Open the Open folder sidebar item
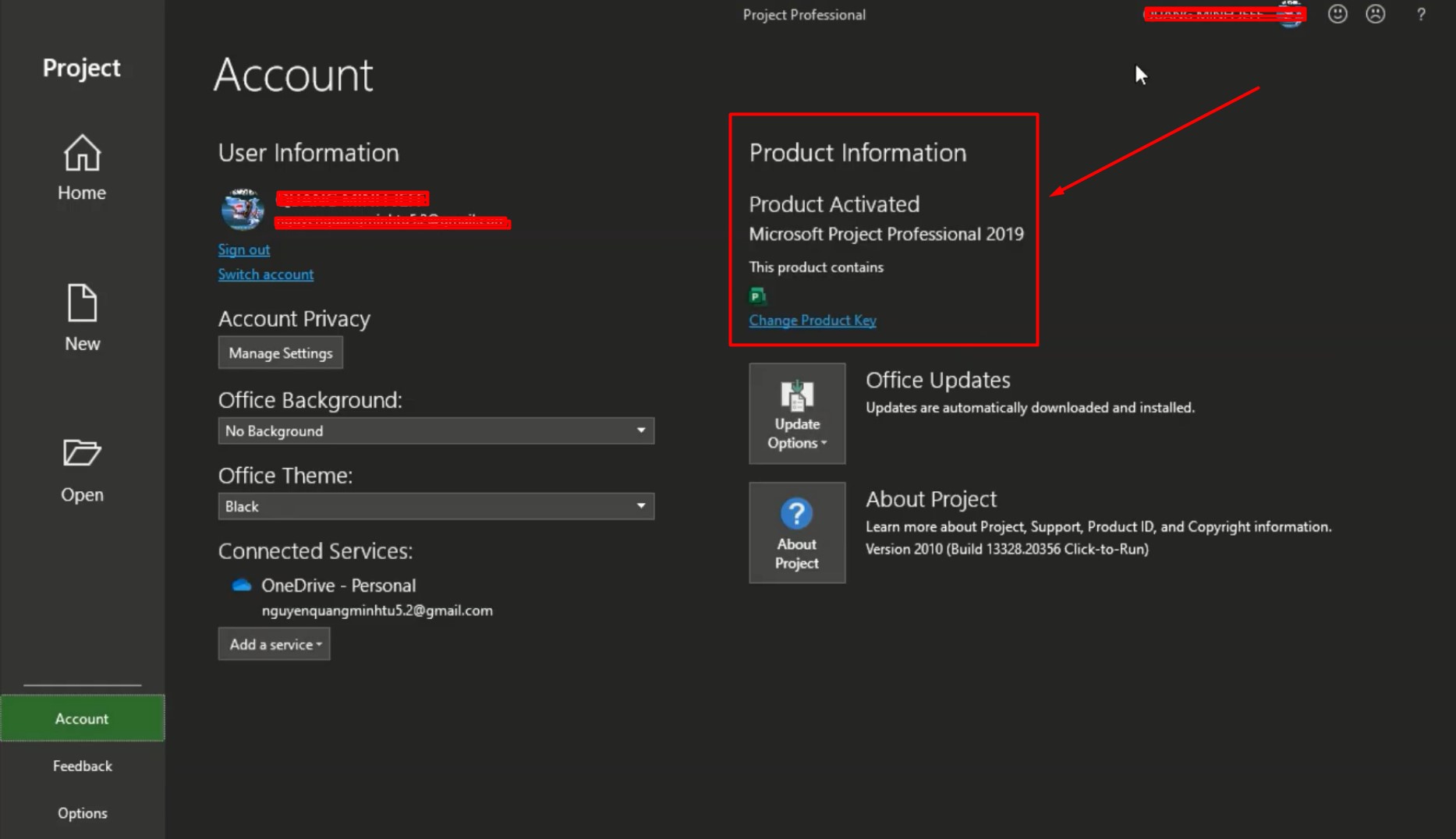 (82, 470)
